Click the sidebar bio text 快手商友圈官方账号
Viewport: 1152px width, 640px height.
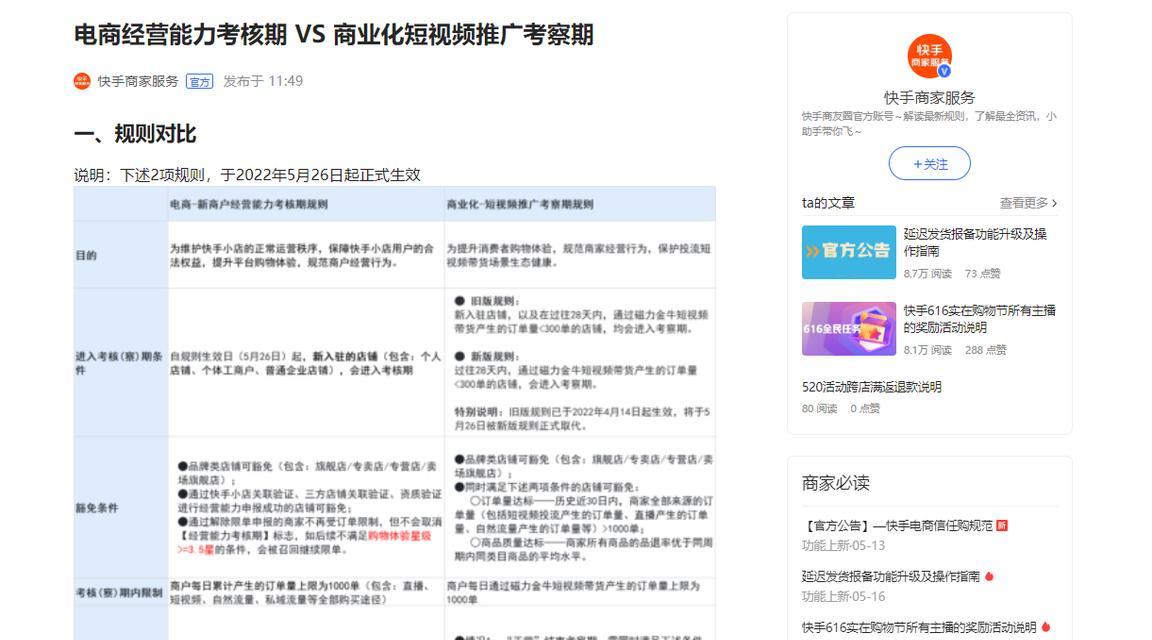(929, 123)
